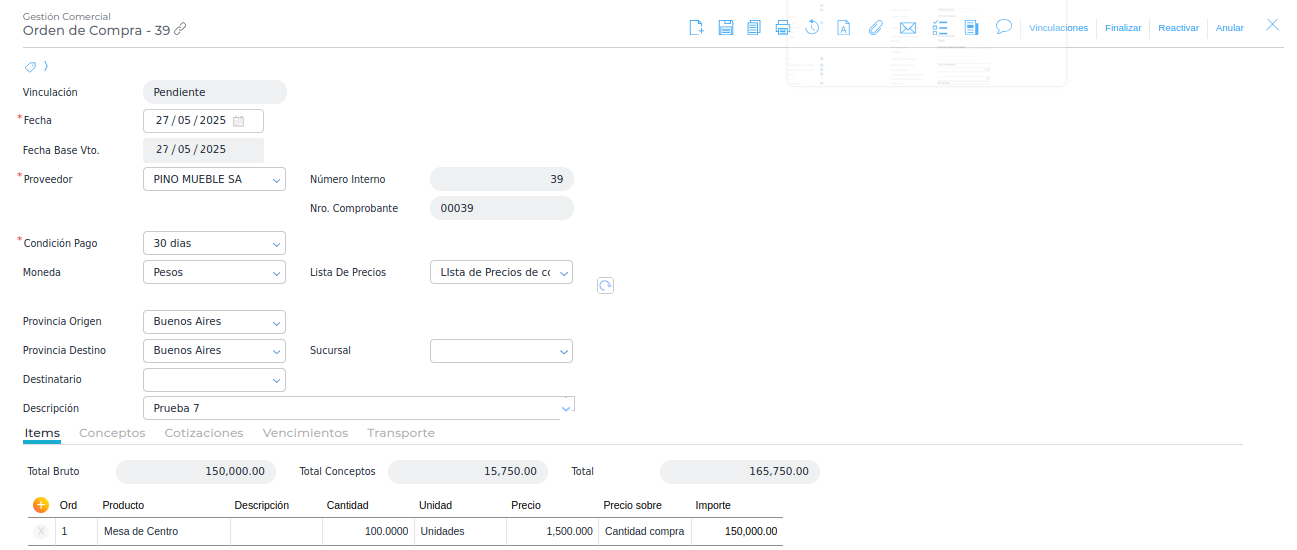Viewport: 1297px width, 550px height.
Task: Click the paperclip attachment icon
Action: pyautogui.click(x=875, y=28)
